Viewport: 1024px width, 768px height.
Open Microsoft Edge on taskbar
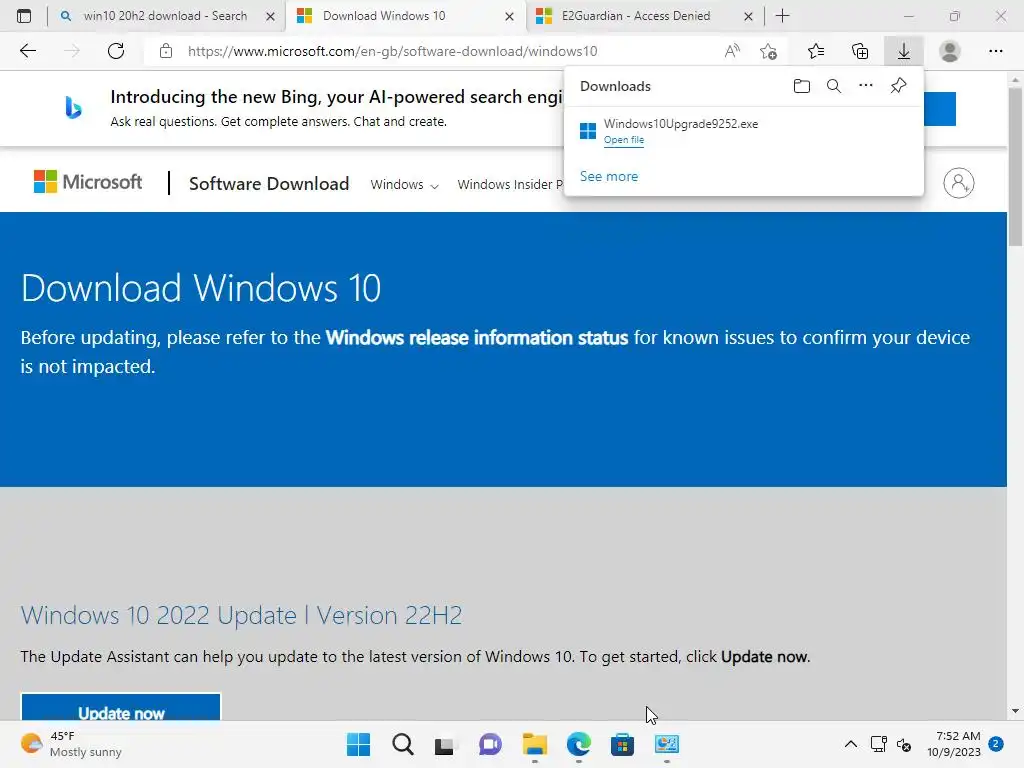(x=579, y=744)
